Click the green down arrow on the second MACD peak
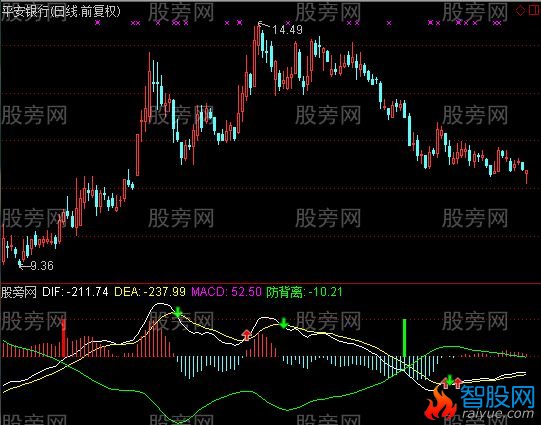 (284, 323)
